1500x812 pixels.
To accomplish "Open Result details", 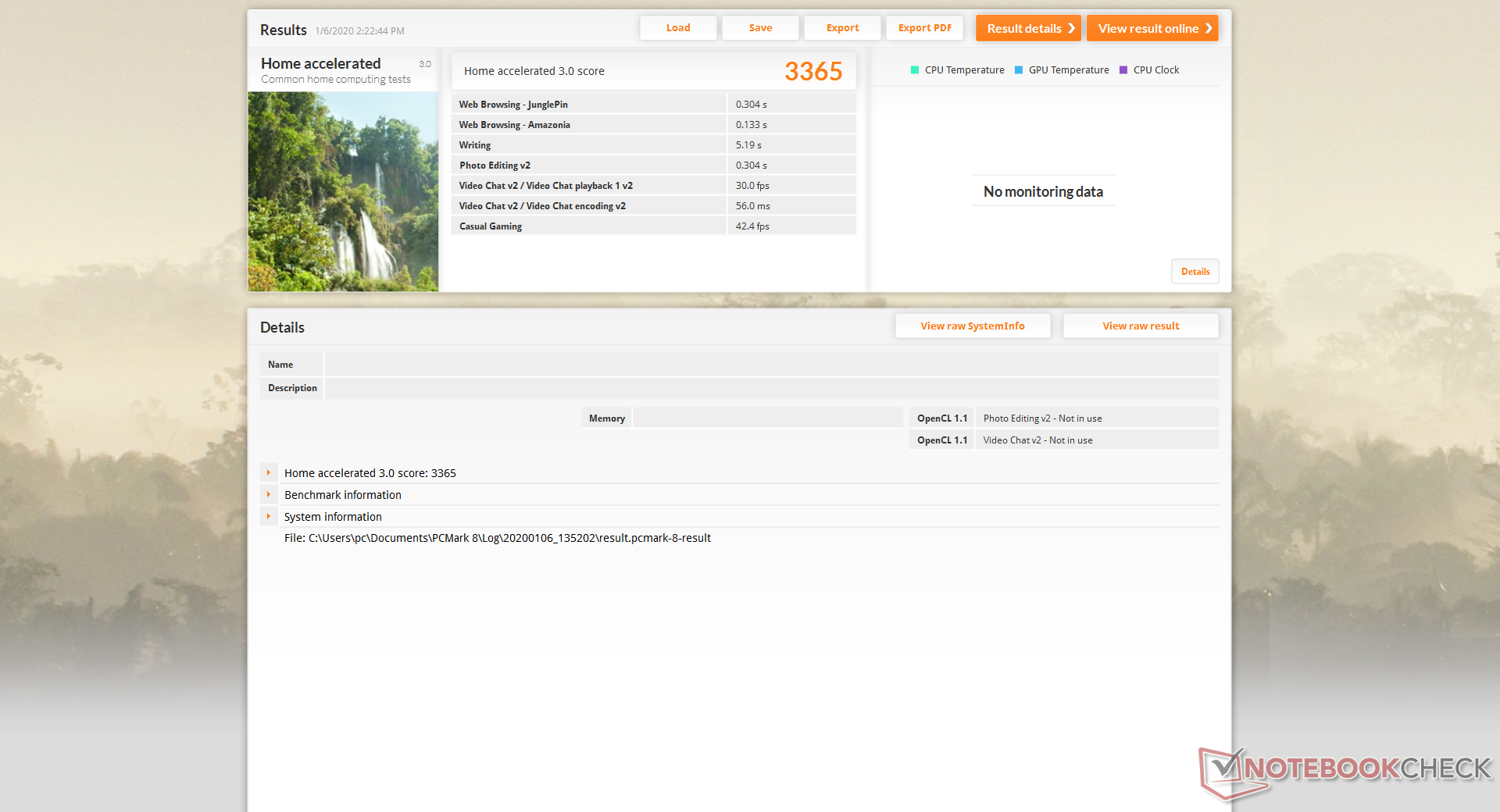I will pos(1028,28).
